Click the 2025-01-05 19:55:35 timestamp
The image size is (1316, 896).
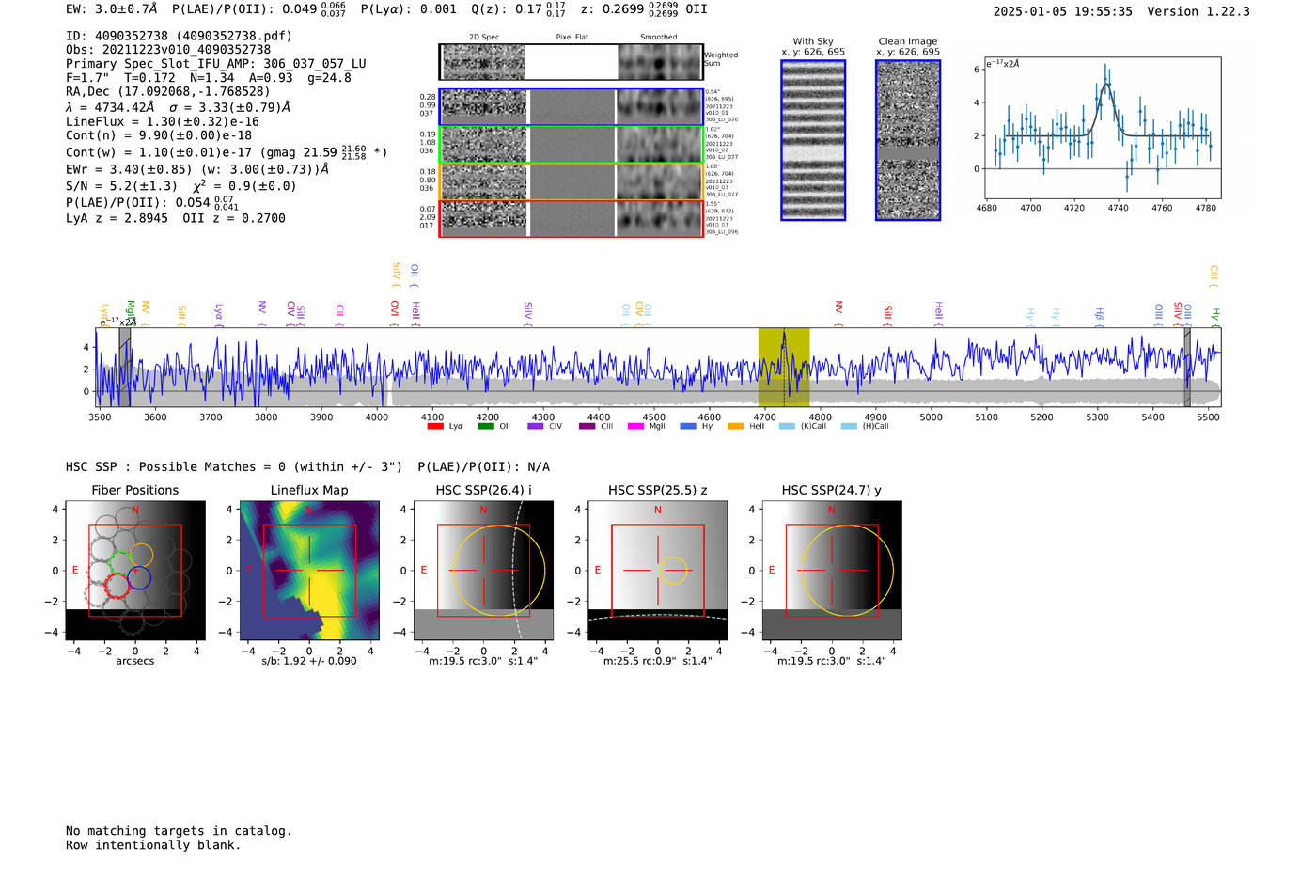(x=1062, y=11)
